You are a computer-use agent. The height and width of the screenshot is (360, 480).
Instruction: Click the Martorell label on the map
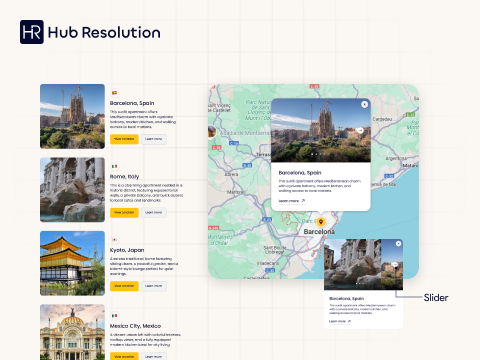tap(236, 192)
